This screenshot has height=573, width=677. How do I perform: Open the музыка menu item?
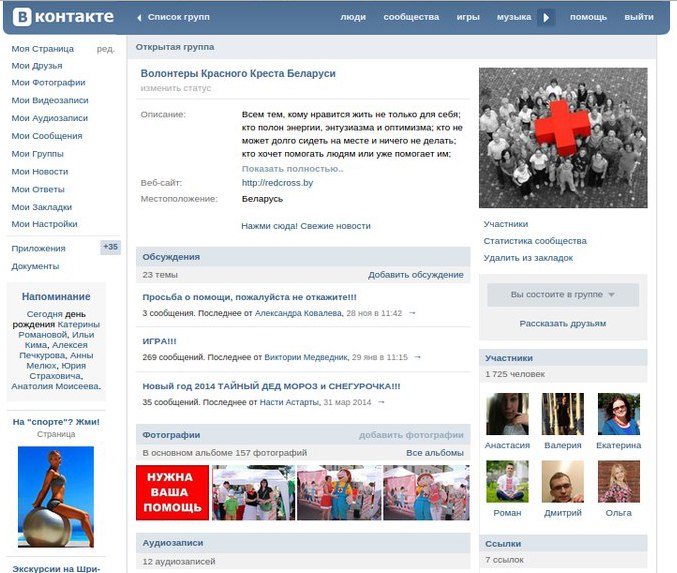pyautogui.click(x=514, y=17)
